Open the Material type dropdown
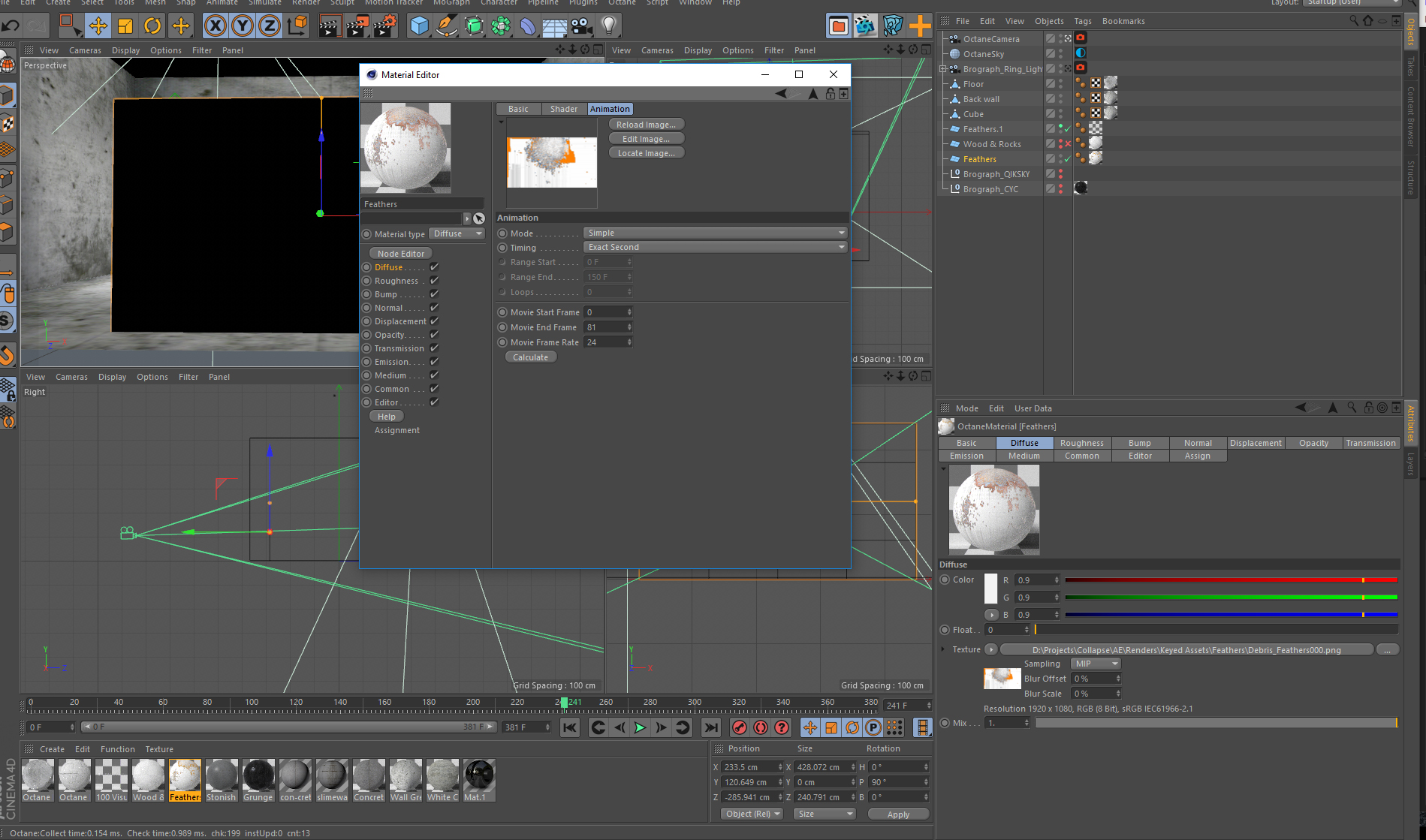The height and width of the screenshot is (840, 1426). click(457, 234)
